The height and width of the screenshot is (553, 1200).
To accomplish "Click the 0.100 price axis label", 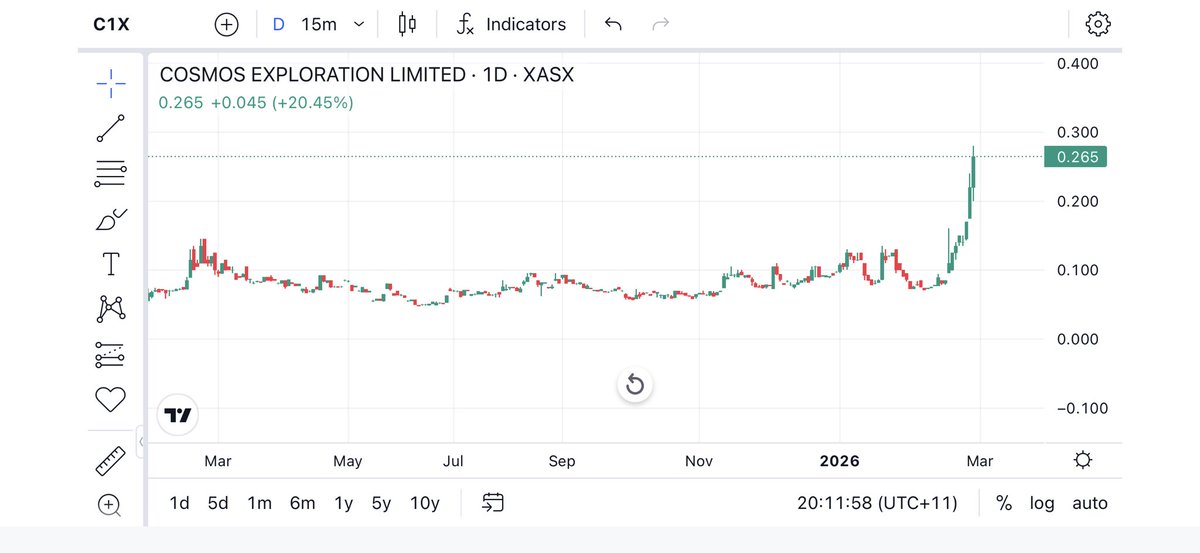I will click(1078, 270).
